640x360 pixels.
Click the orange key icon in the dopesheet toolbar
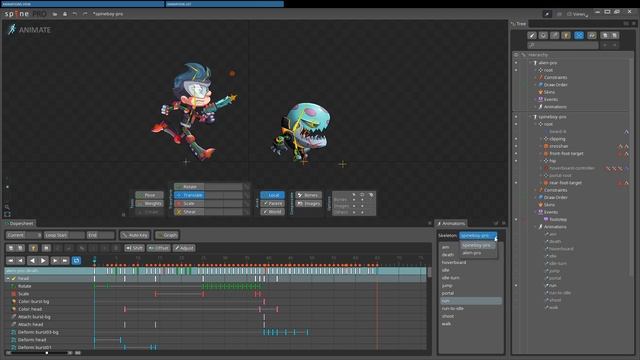pyautogui.click(x=33, y=248)
